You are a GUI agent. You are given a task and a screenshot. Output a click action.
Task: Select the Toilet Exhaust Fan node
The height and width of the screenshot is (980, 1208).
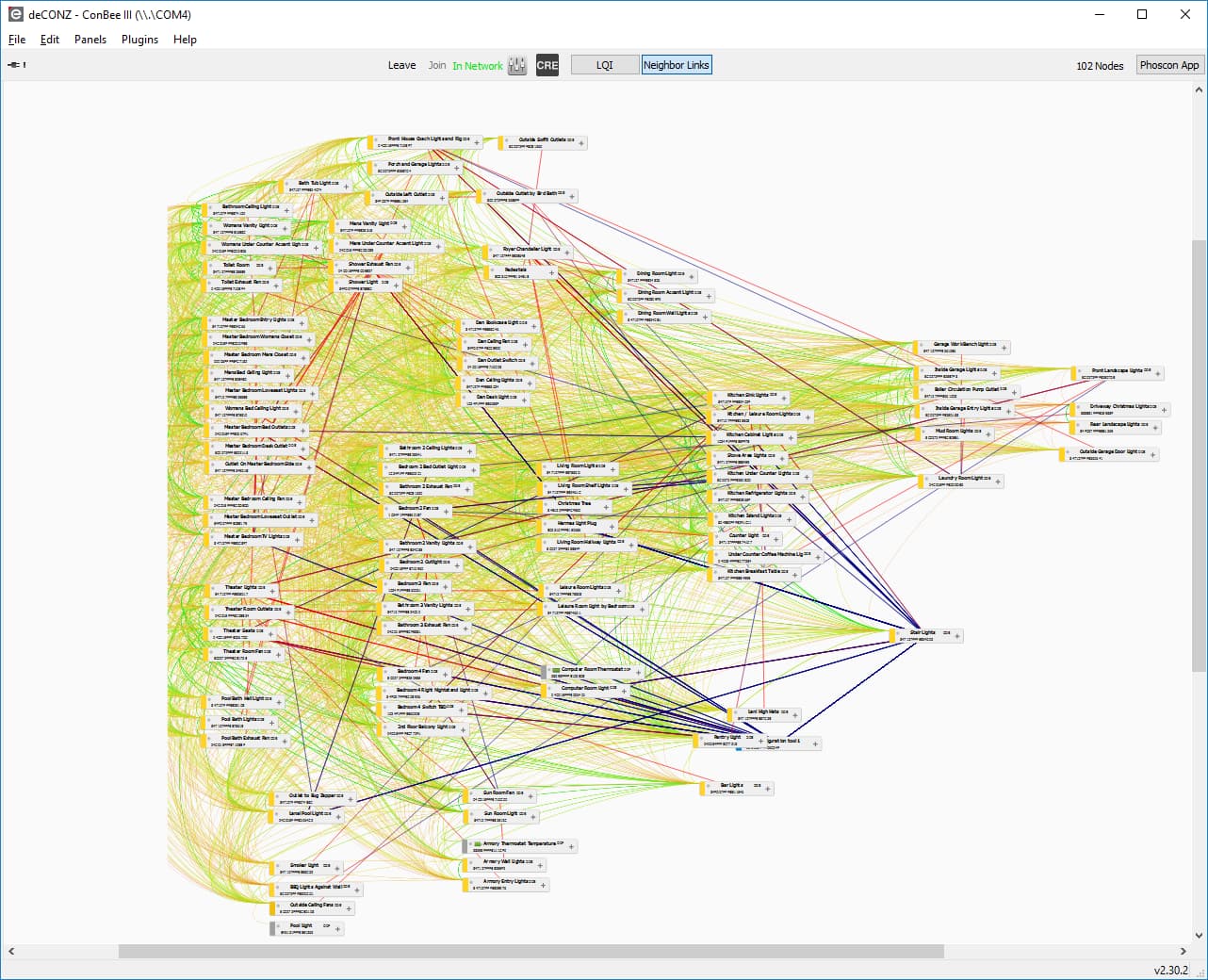[242, 286]
